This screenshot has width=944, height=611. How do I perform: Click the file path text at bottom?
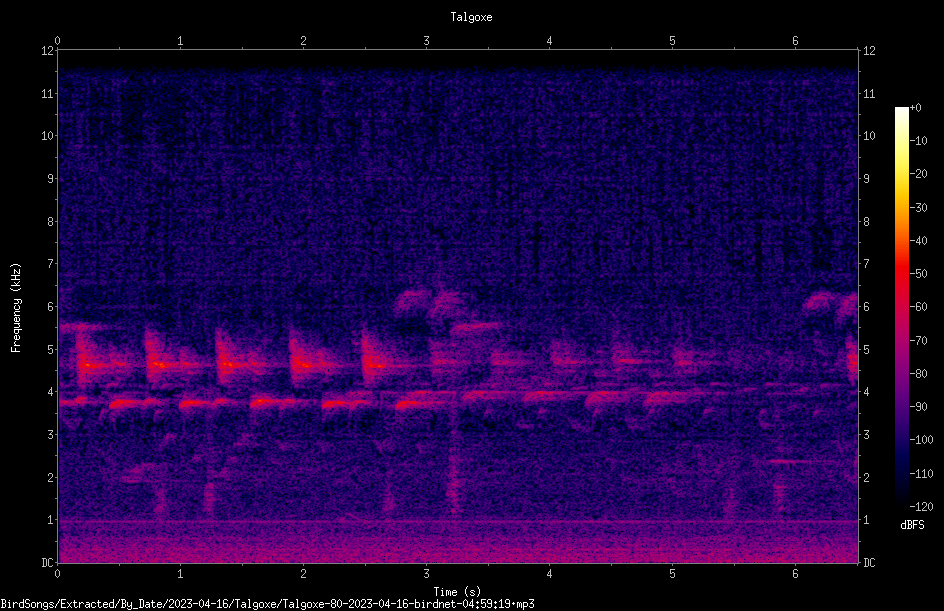(267, 604)
